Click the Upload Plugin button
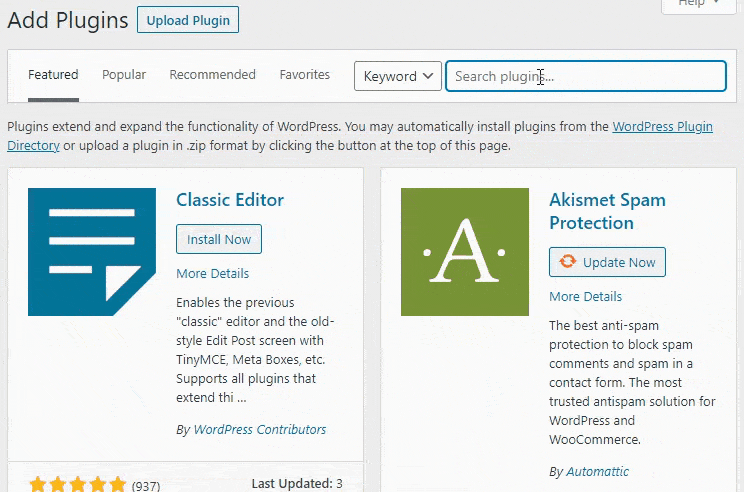This screenshot has height=492, width=744. click(188, 20)
